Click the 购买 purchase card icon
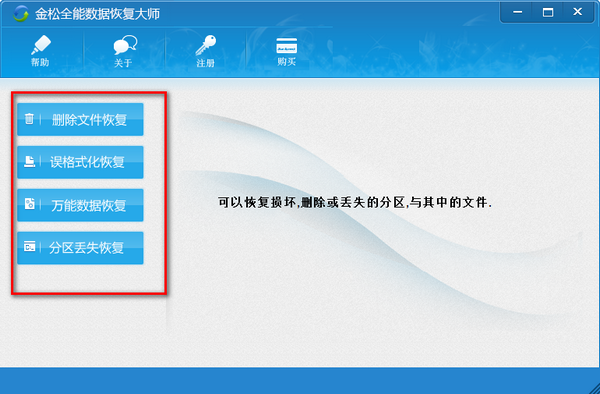Screen dimensions: 600x394 [x=287, y=51]
